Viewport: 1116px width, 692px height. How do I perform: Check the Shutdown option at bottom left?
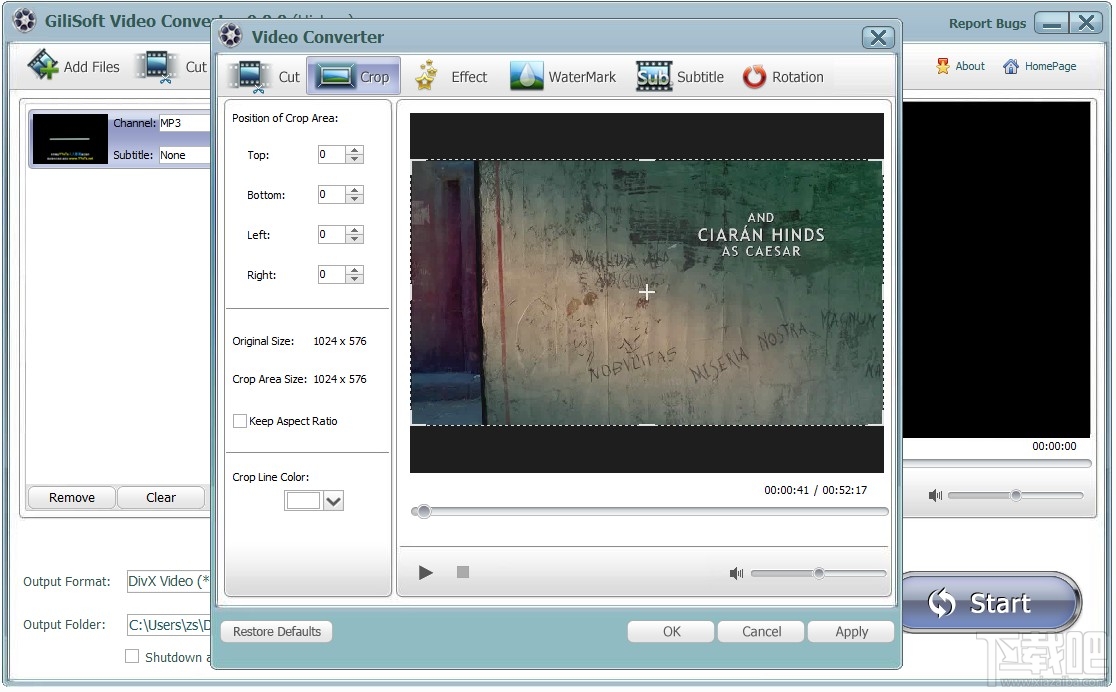click(x=132, y=657)
